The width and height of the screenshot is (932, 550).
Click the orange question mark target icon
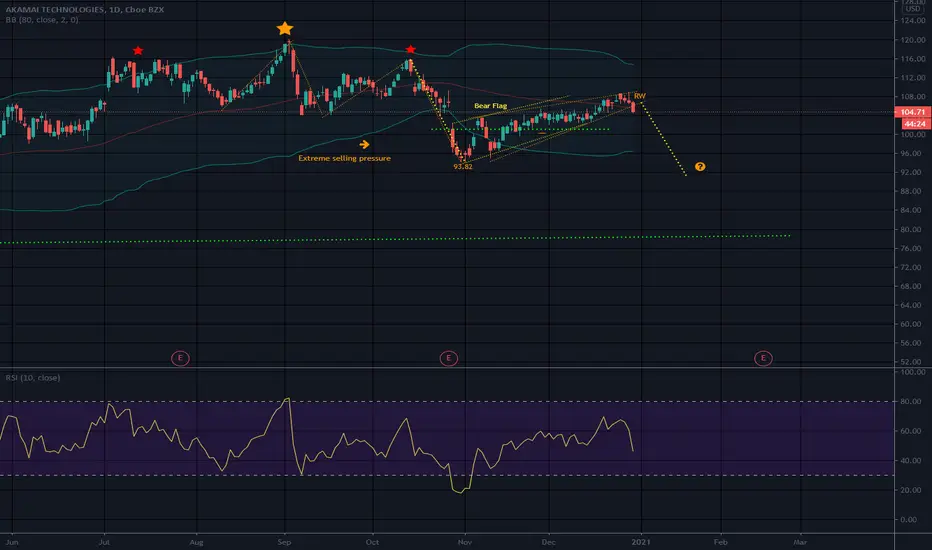coord(700,166)
